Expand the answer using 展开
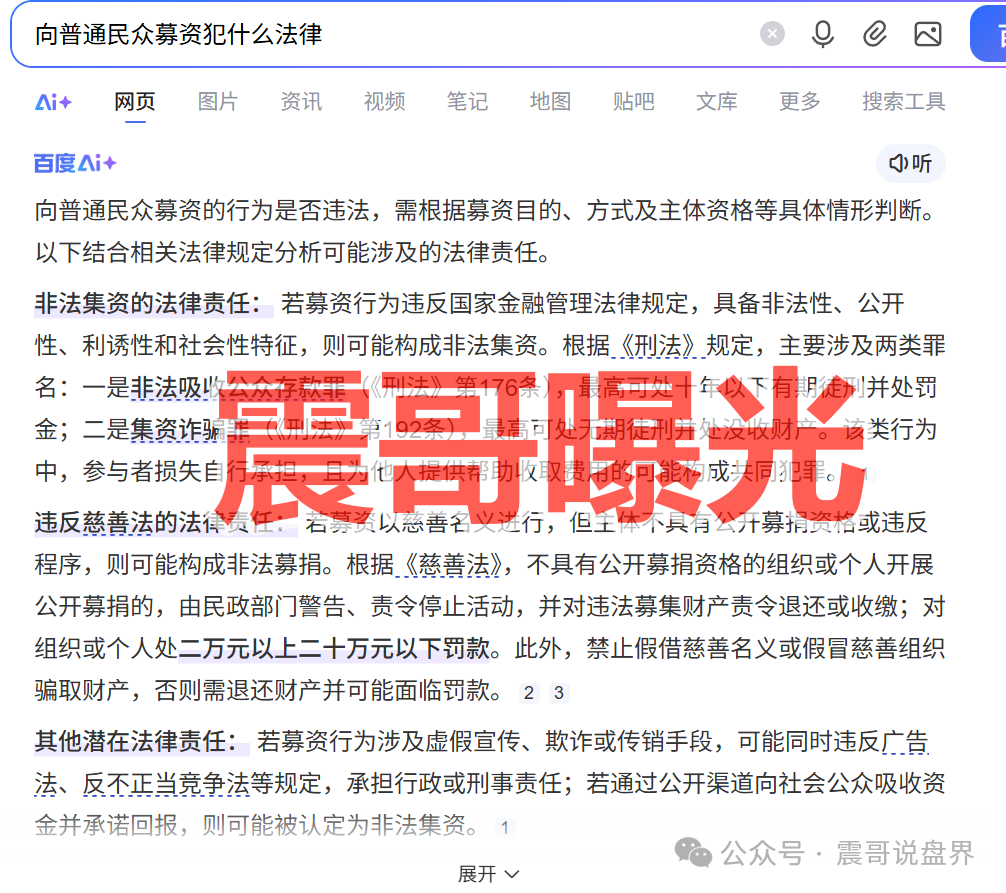Viewport: 1006px width, 893px height. tap(488, 872)
